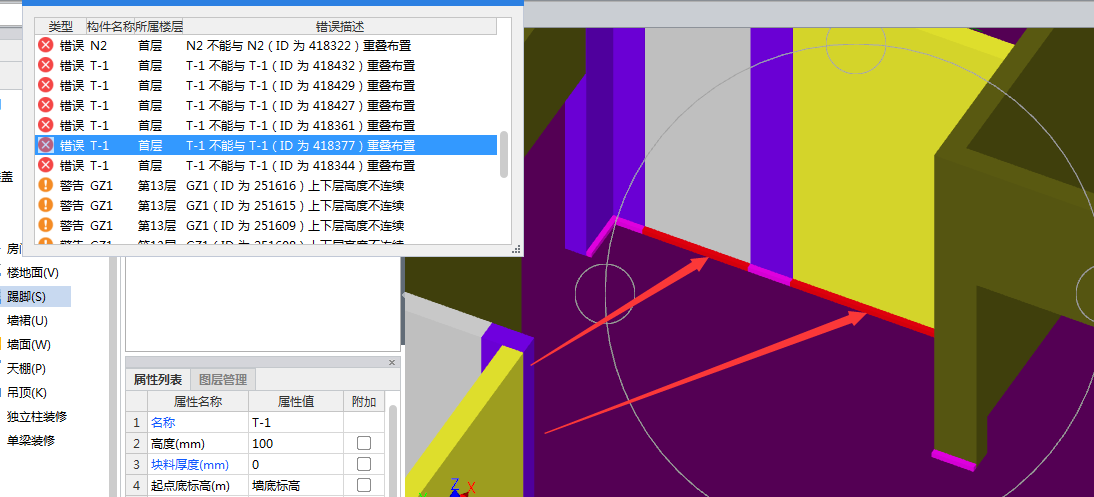
Task: Click the error icon for ID 418361 row
Action: point(45,125)
